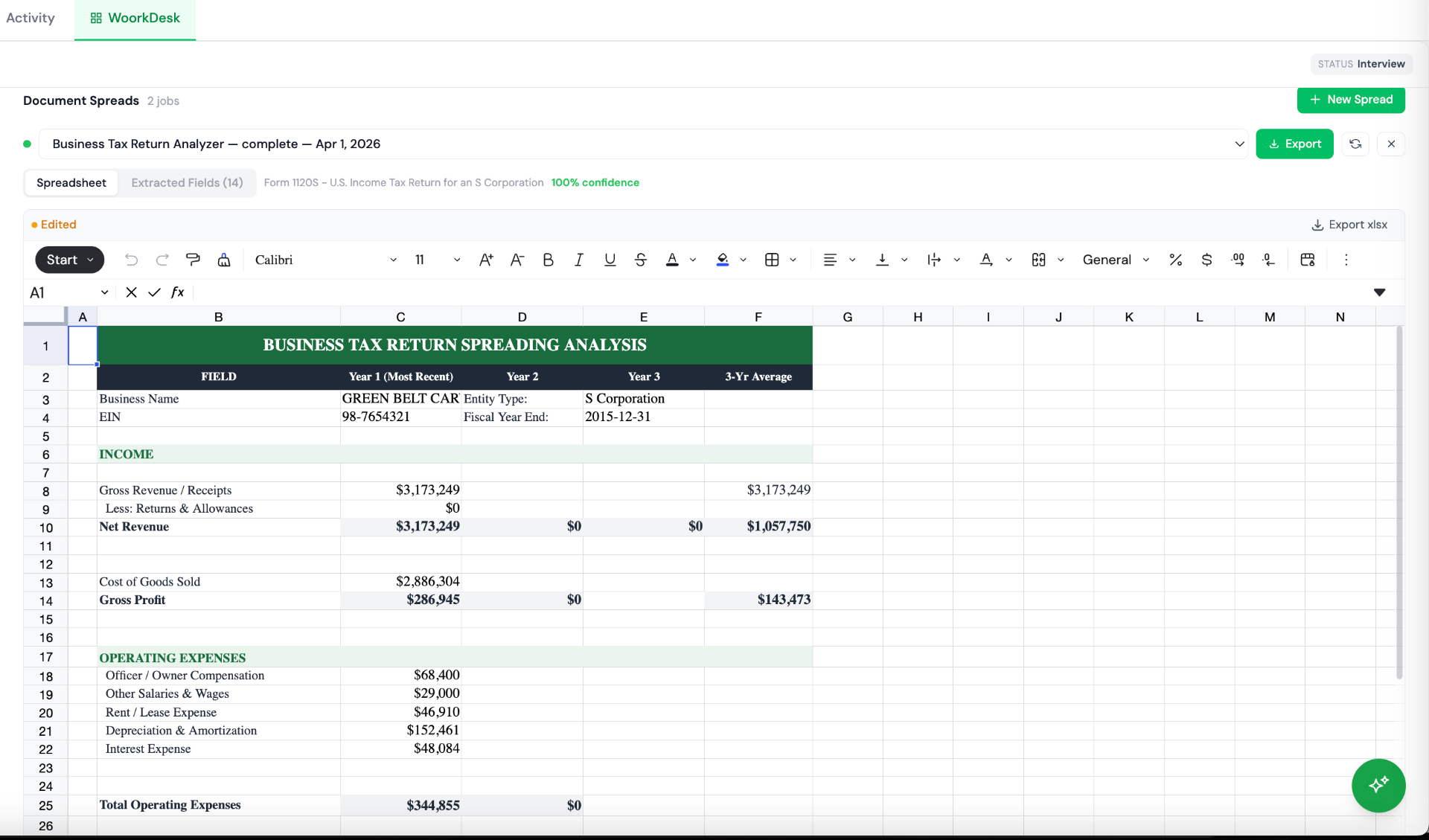This screenshot has height=840, width=1429.
Task: Toggle Underline formatting
Action: [610, 260]
